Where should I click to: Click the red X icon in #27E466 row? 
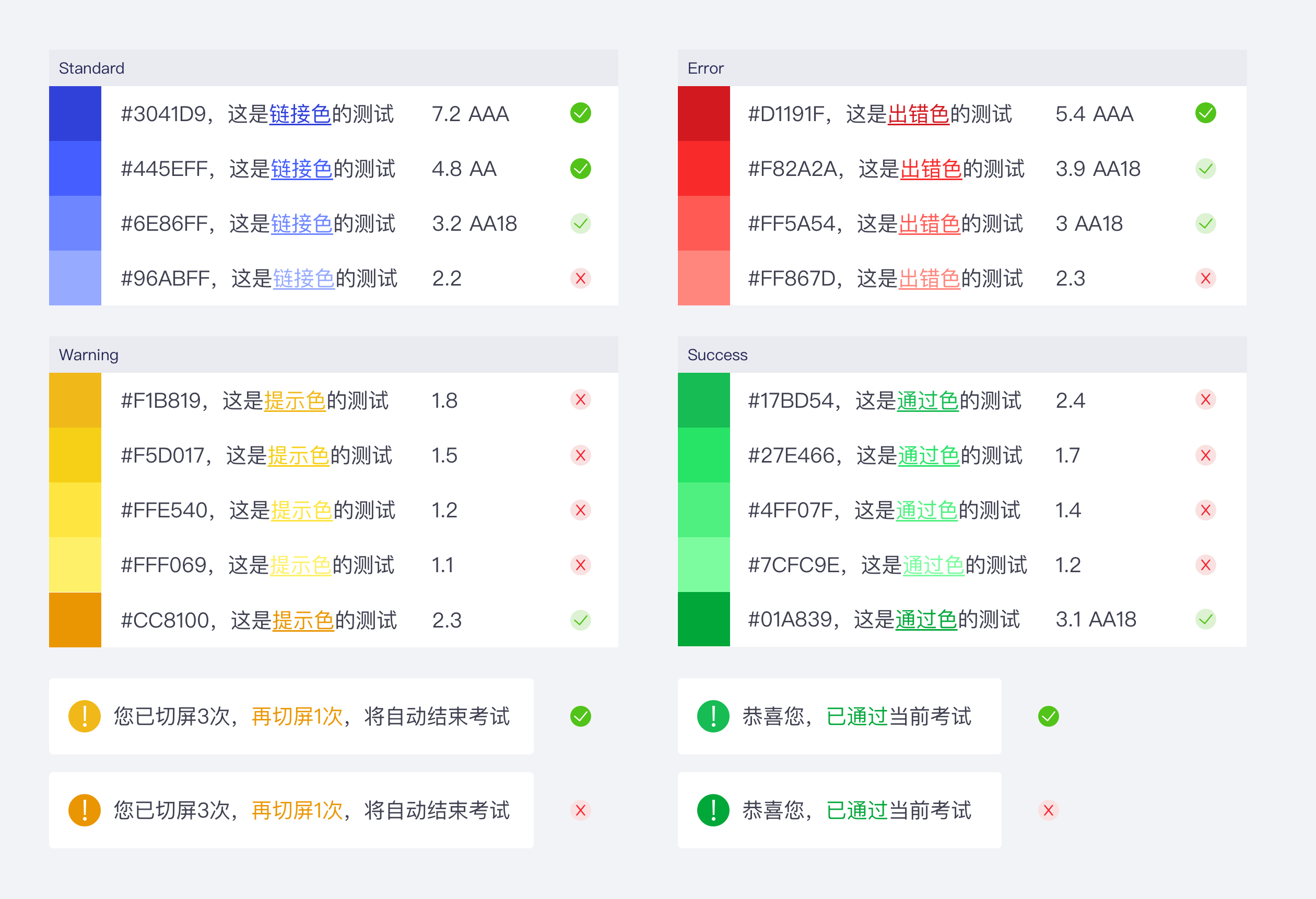[1206, 455]
